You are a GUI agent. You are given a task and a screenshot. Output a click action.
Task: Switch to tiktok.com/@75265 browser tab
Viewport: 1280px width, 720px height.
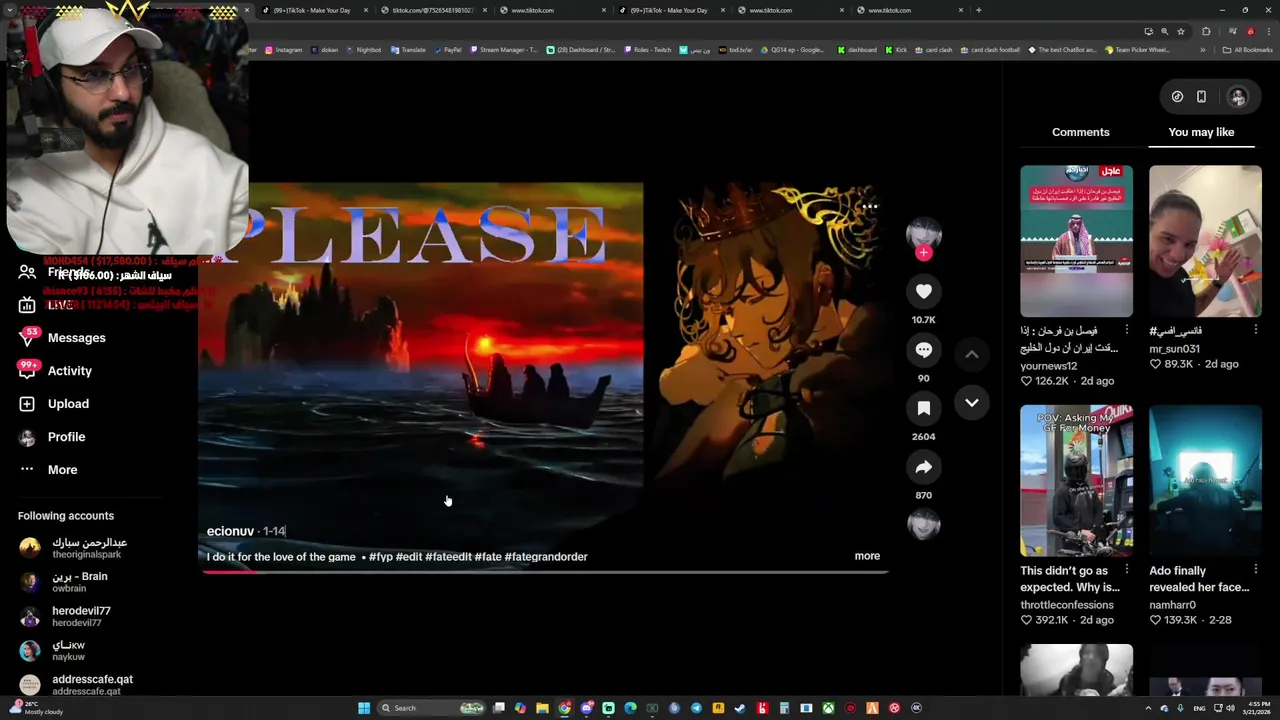432,10
